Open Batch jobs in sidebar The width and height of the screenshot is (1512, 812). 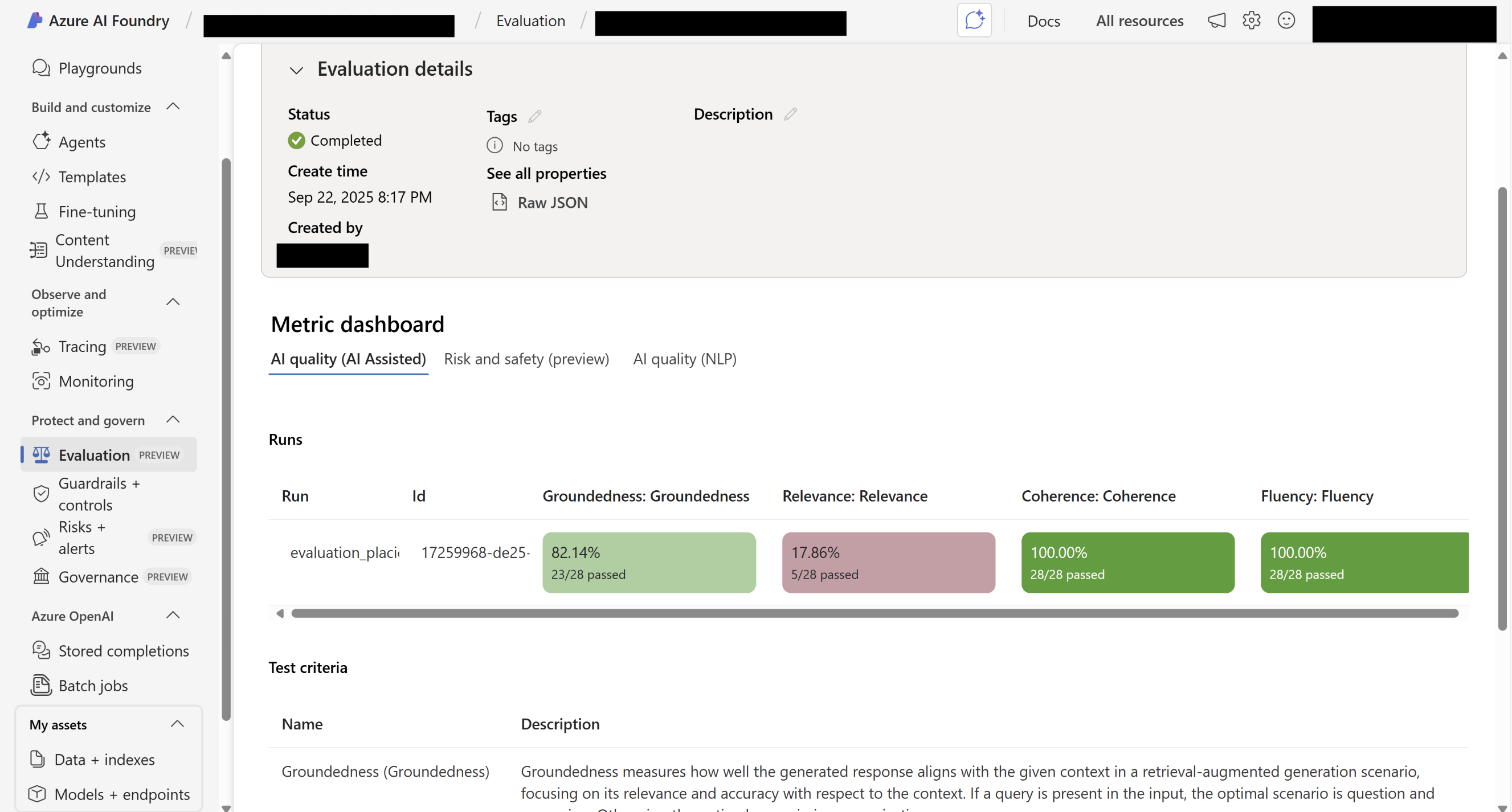tap(93, 685)
